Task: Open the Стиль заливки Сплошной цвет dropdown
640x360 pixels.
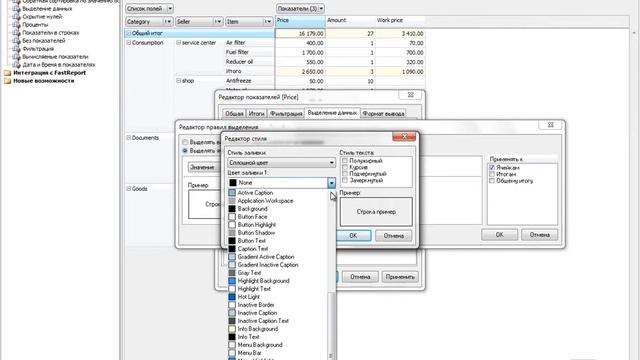Action: pos(281,163)
